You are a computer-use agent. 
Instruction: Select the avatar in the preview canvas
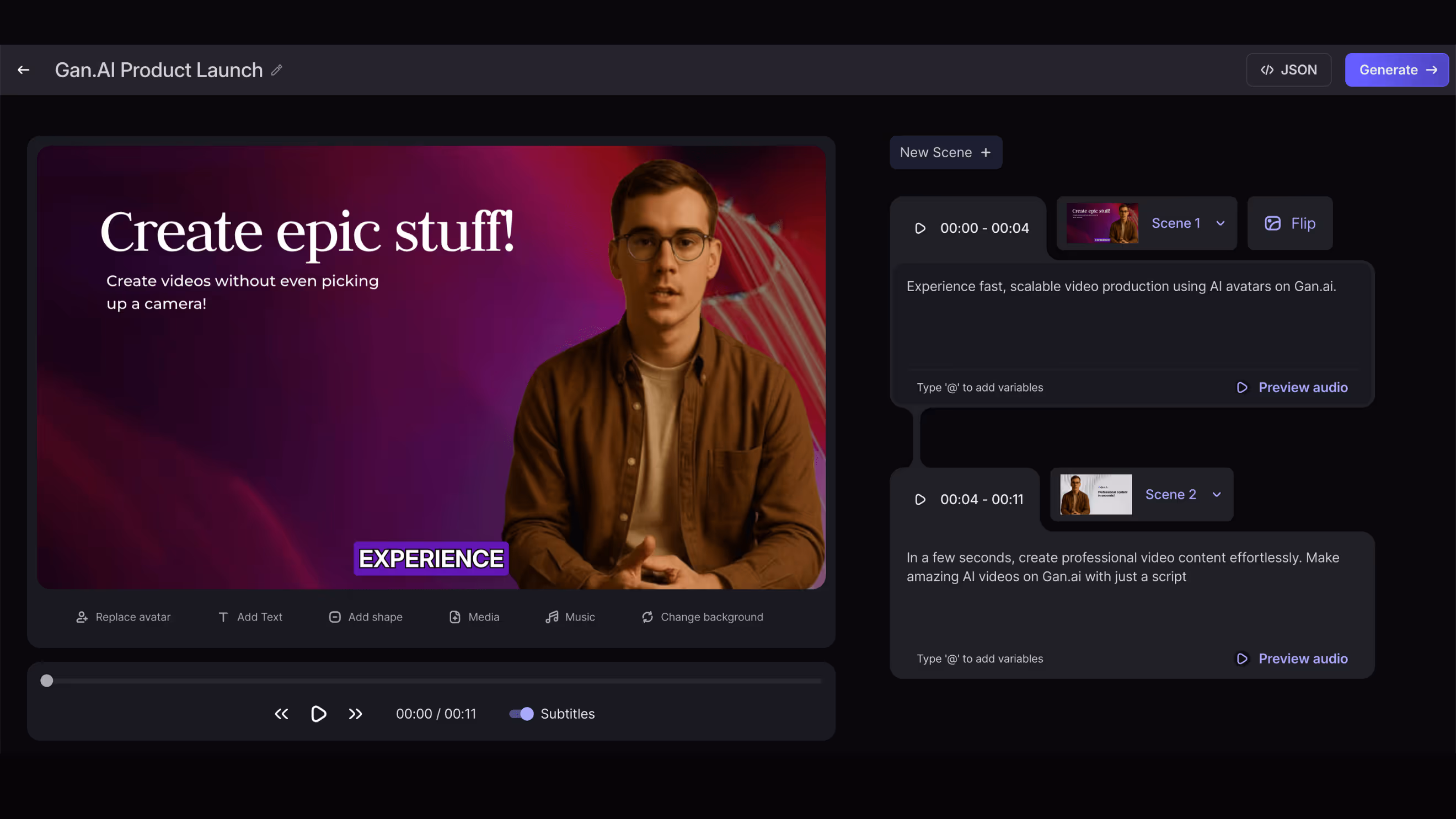pyautogui.click(x=664, y=373)
